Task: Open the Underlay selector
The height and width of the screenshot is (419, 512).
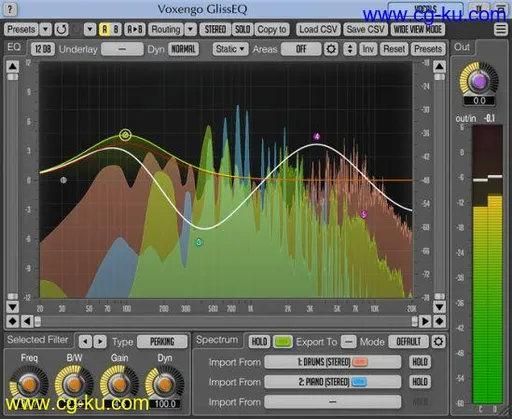Action: click(122, 49)
